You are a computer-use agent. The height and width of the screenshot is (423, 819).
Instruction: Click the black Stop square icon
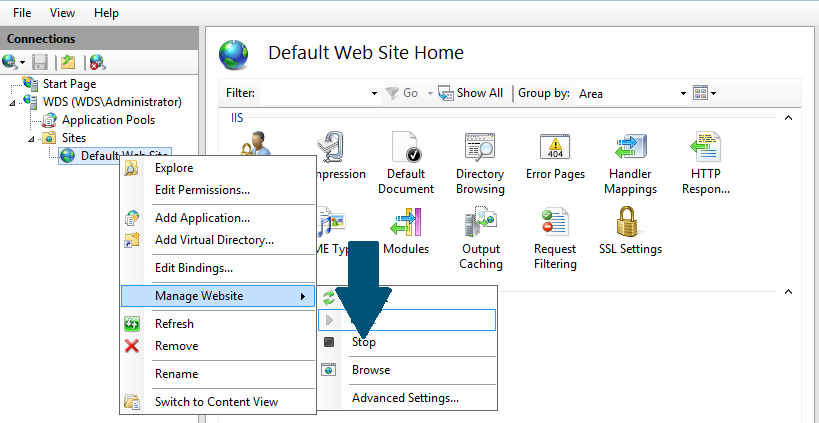329,342
